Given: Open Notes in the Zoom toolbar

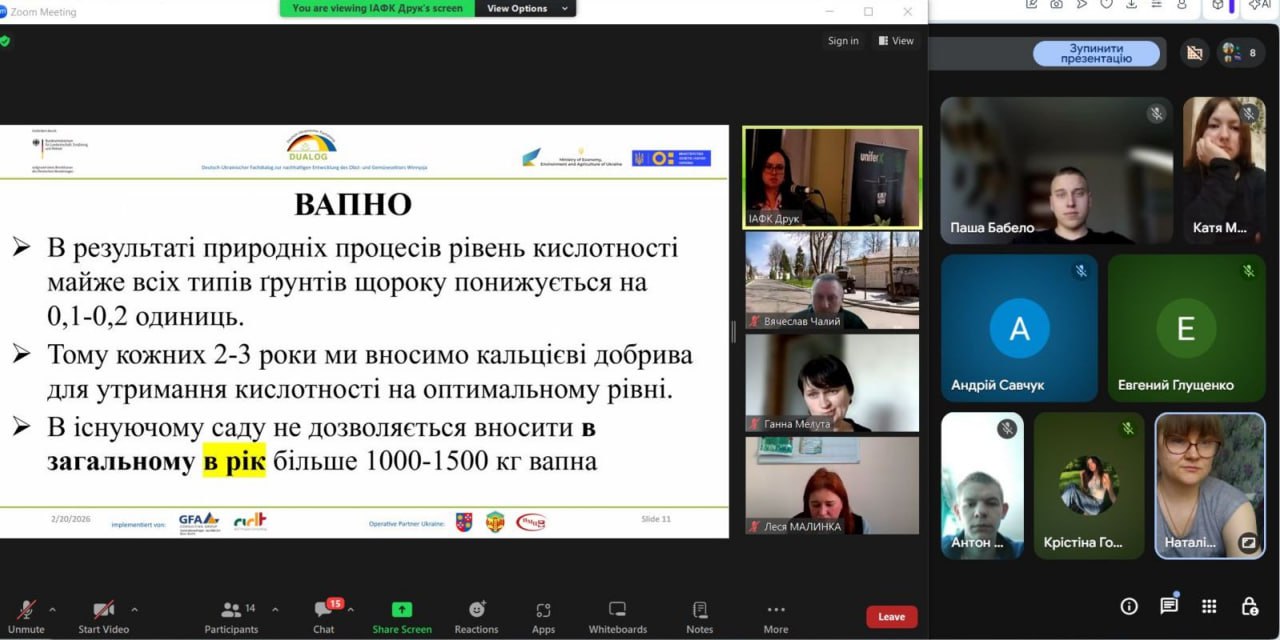Looking at the screenshot, I should pos(700,617).
